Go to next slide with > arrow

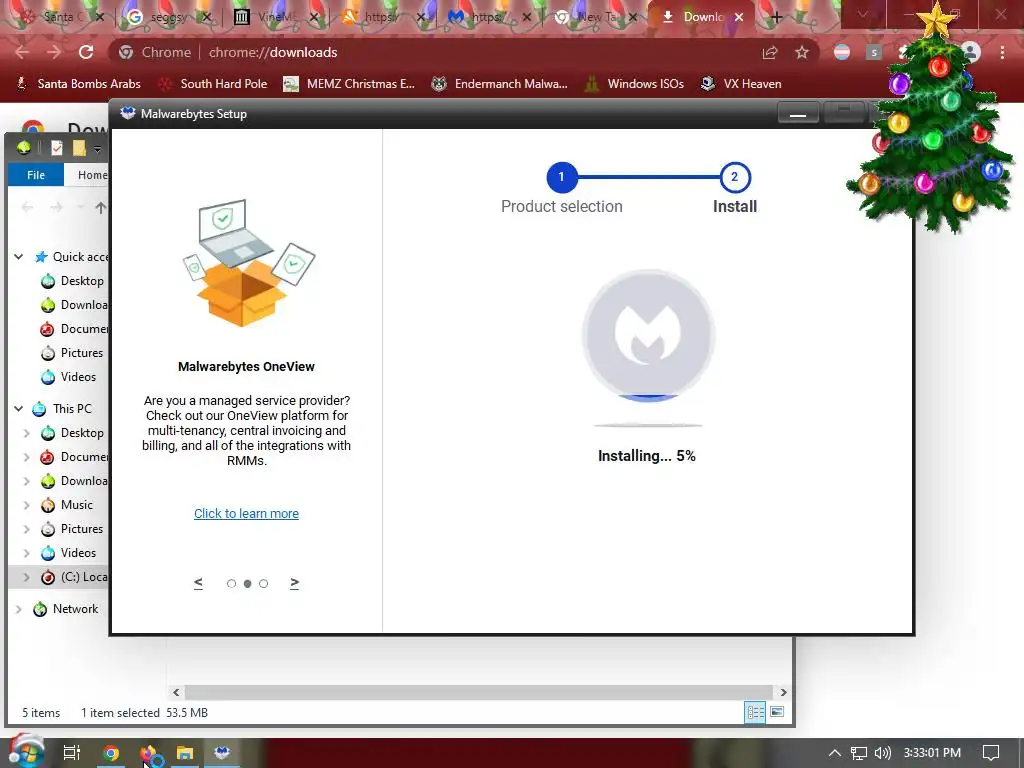click(x=295, y=583)
